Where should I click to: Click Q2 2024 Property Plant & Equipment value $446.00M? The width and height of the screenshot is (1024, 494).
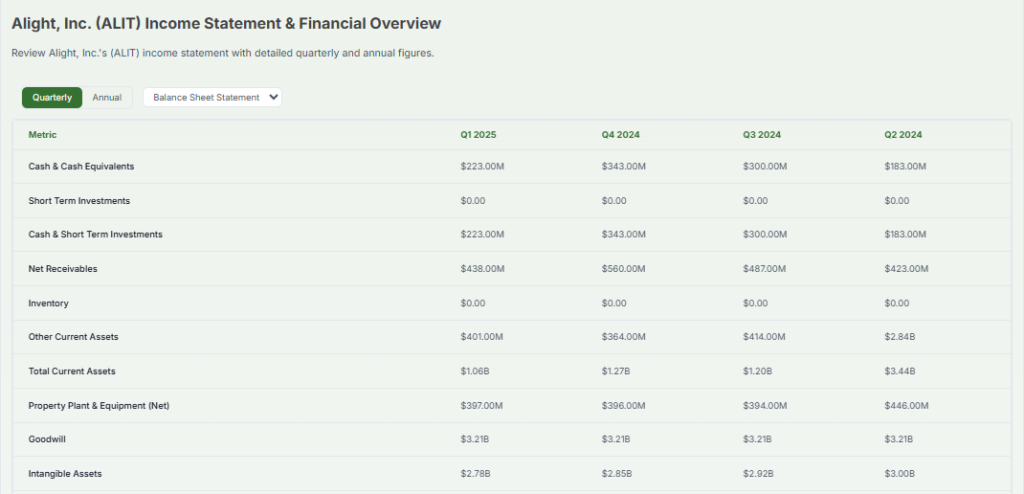coord(906,405)
